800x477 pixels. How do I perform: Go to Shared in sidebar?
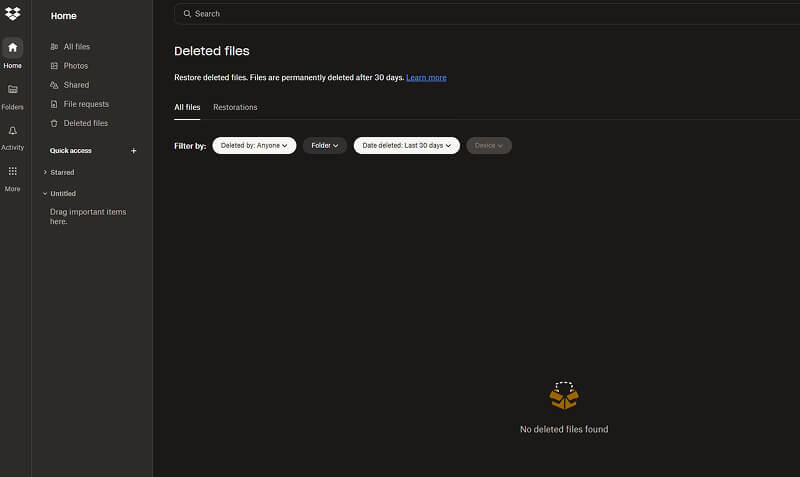click(x=76, y=85)
